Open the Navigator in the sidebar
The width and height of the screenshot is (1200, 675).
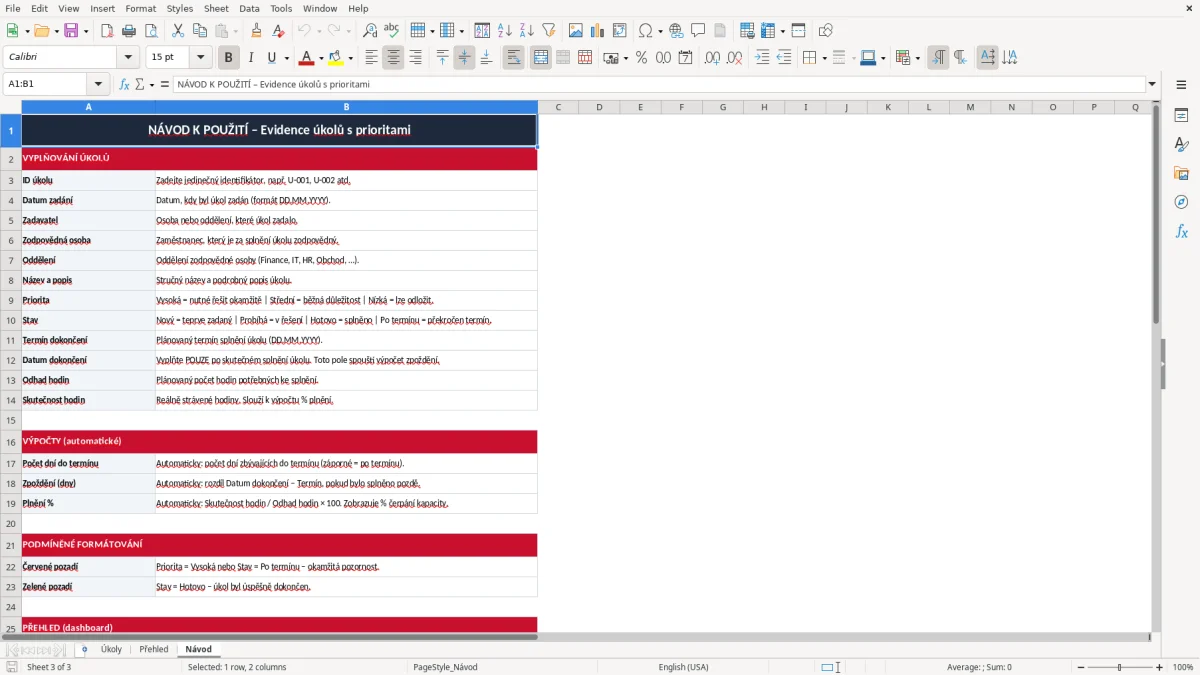1181,202
